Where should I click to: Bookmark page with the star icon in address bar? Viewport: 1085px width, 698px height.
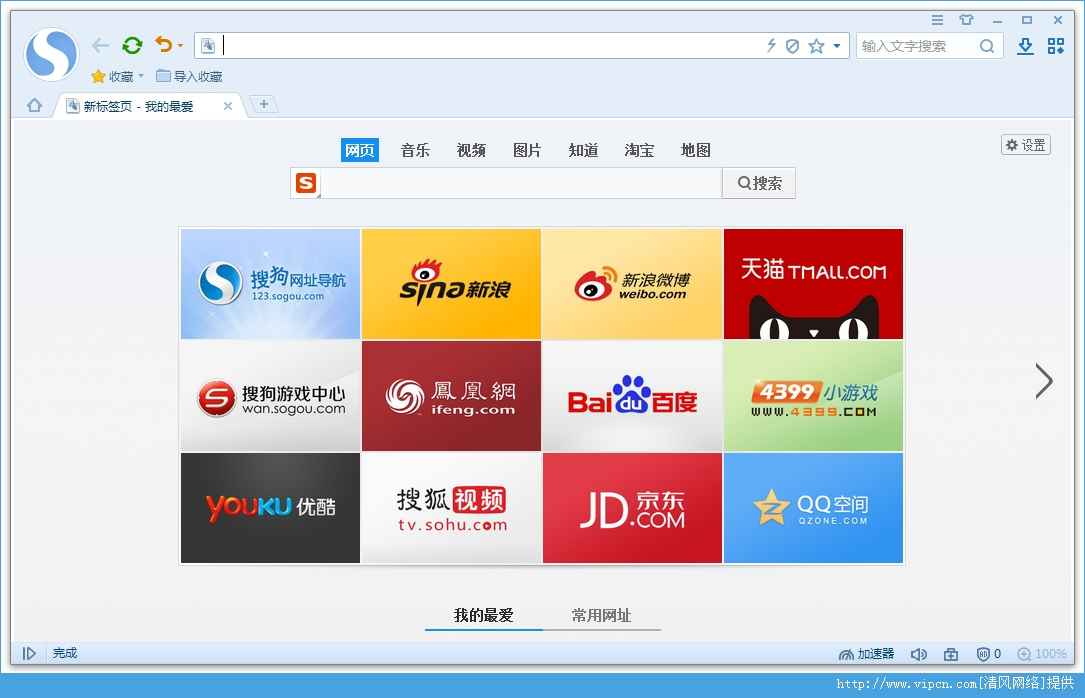pos(816,46)
